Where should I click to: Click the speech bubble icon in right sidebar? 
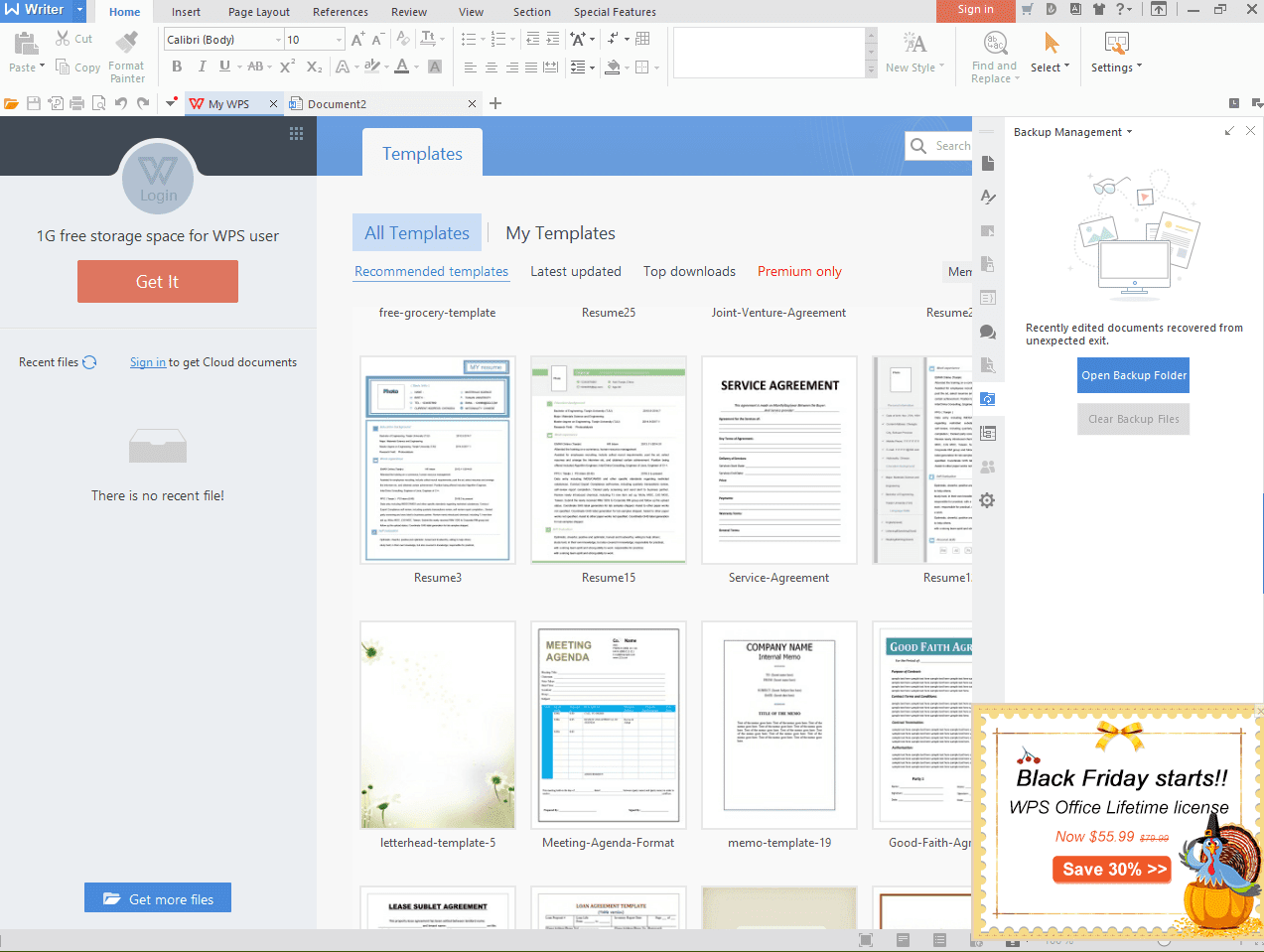[x=987, y=332]
